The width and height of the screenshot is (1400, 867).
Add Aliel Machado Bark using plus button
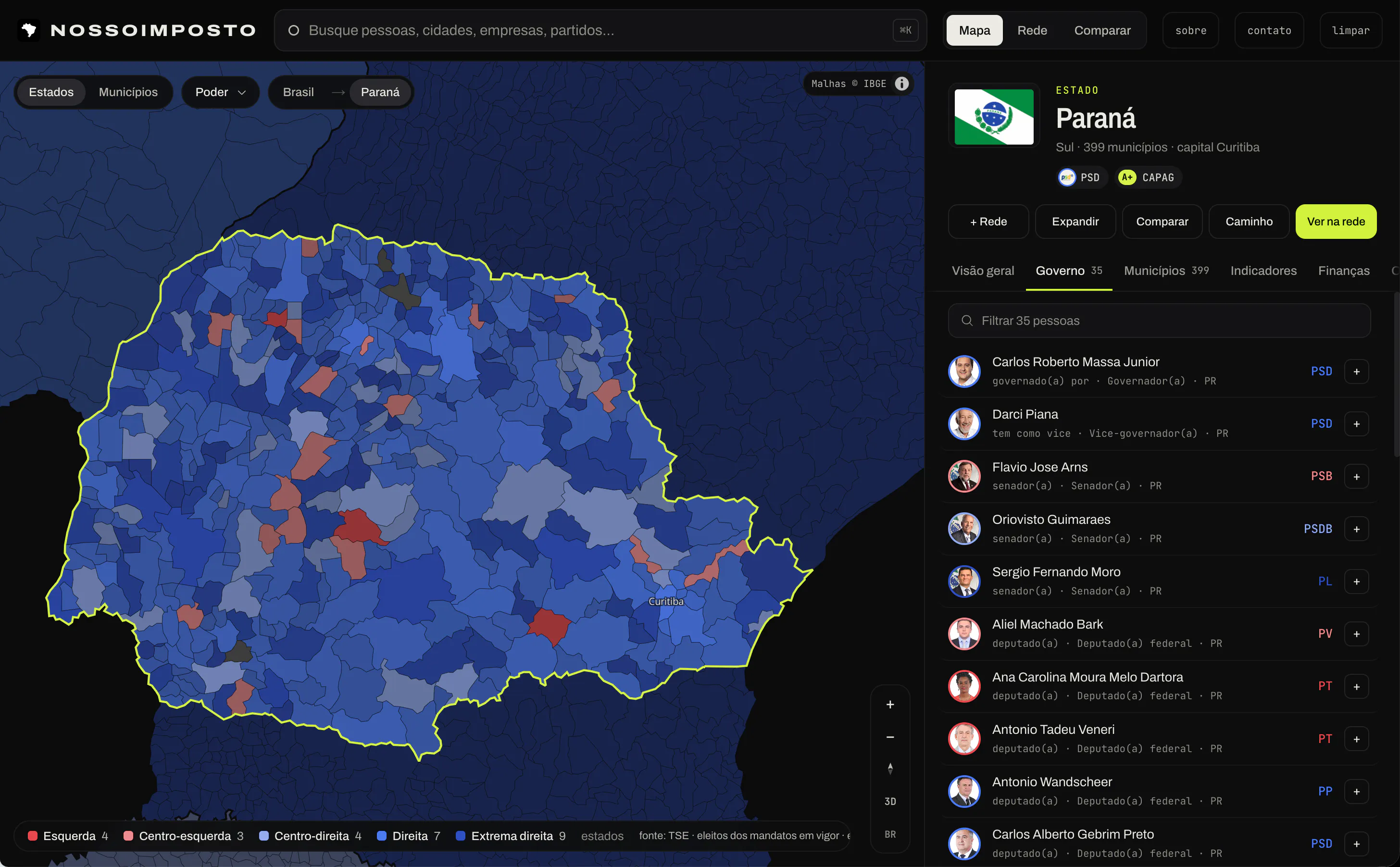click(1356, 633)
